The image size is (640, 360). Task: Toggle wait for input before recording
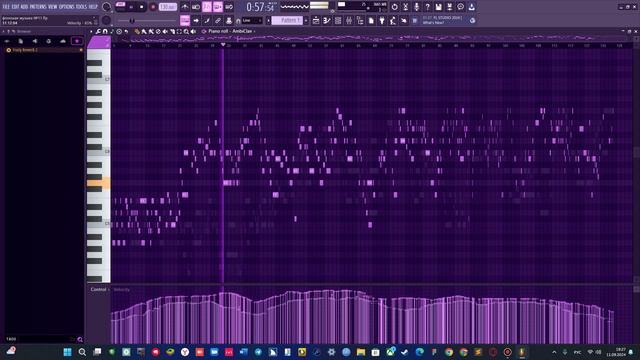tap(196, 7)
